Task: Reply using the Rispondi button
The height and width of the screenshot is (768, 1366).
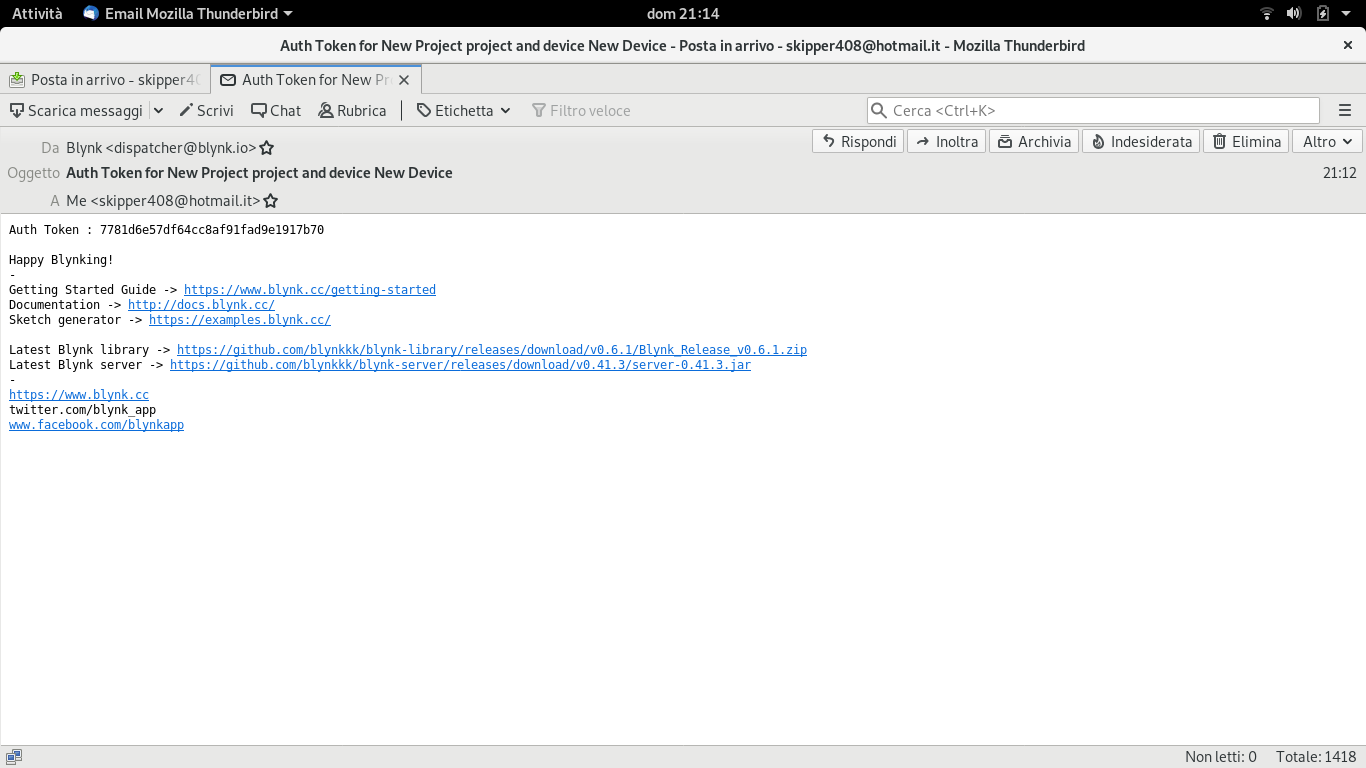Action: [x=859, y=142]
